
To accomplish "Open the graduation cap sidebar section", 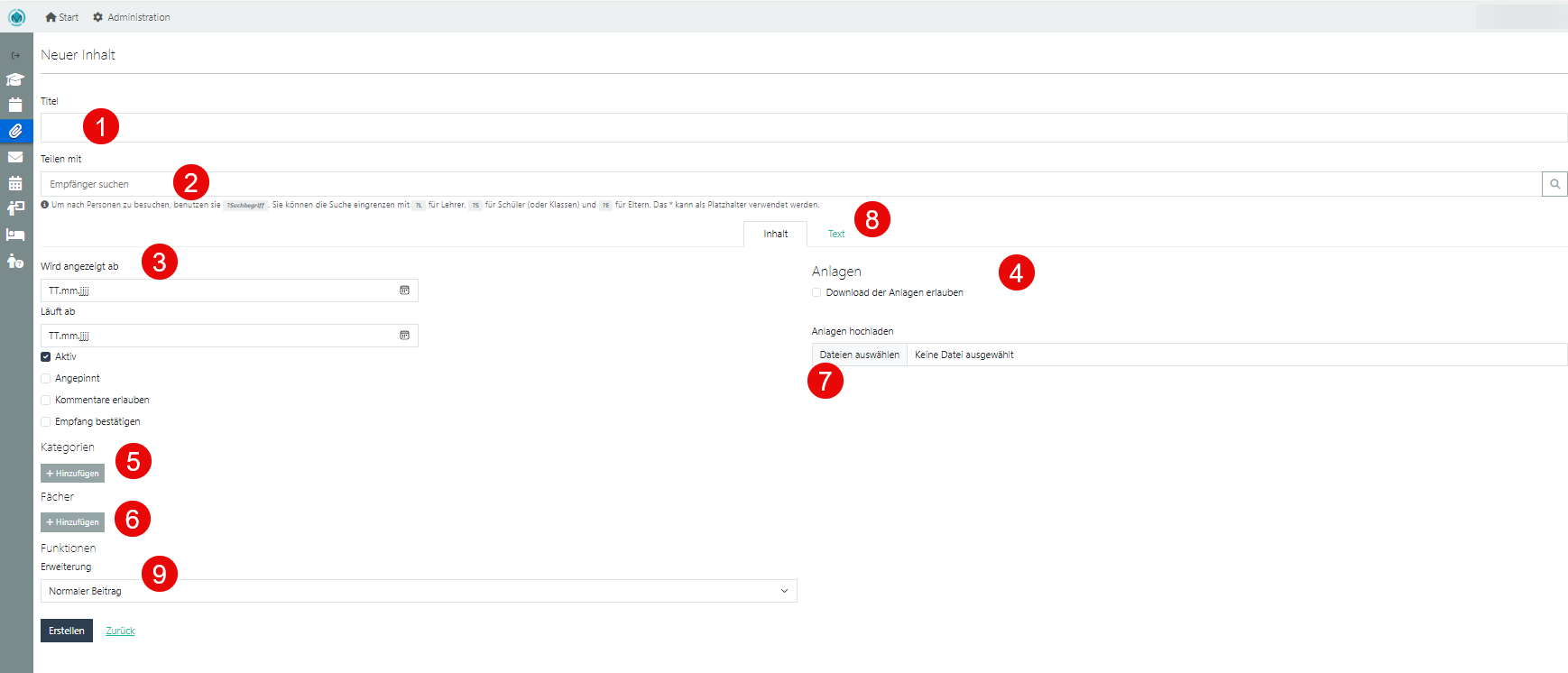I will (x=15, y=79).
